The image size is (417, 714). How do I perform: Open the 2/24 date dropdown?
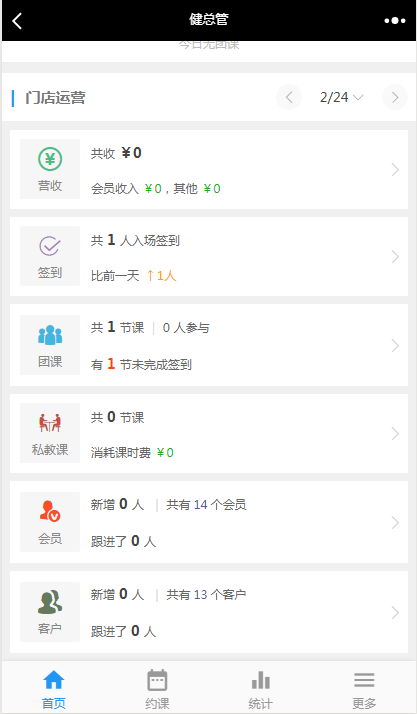pyautogui.click(x=341, y=97)
